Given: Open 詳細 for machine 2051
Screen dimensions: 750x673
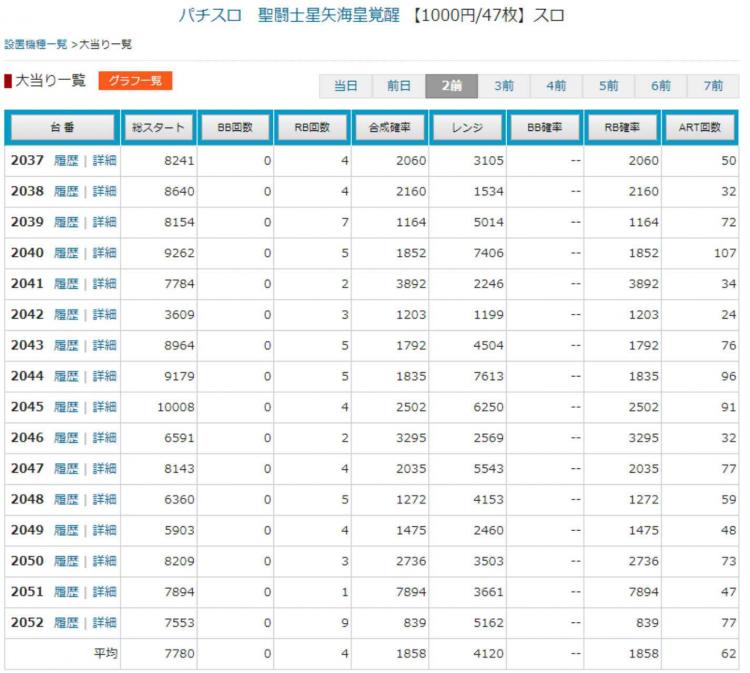Looking at the screenshot, I should point(104,592).
